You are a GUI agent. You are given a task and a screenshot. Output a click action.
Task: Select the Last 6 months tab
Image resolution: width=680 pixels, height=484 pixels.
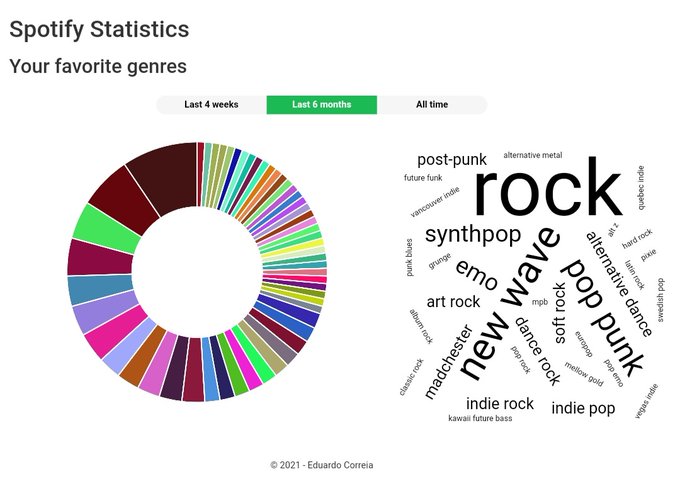tap(321, 105)
